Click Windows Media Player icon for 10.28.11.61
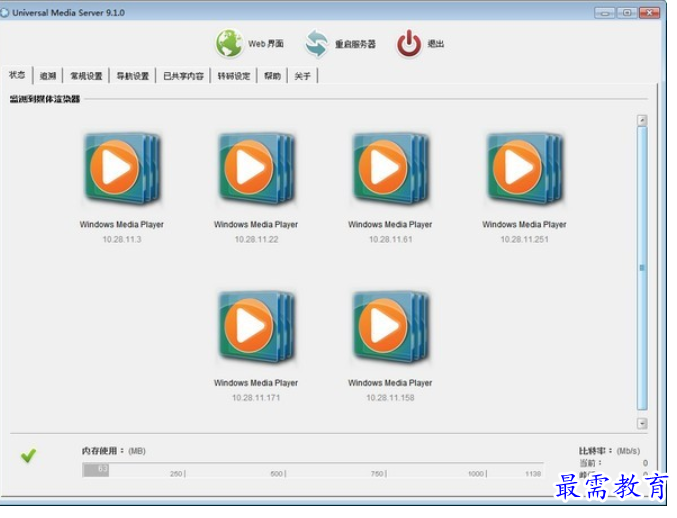This screenshot has width=677, height=518. [x=390, y=168]
